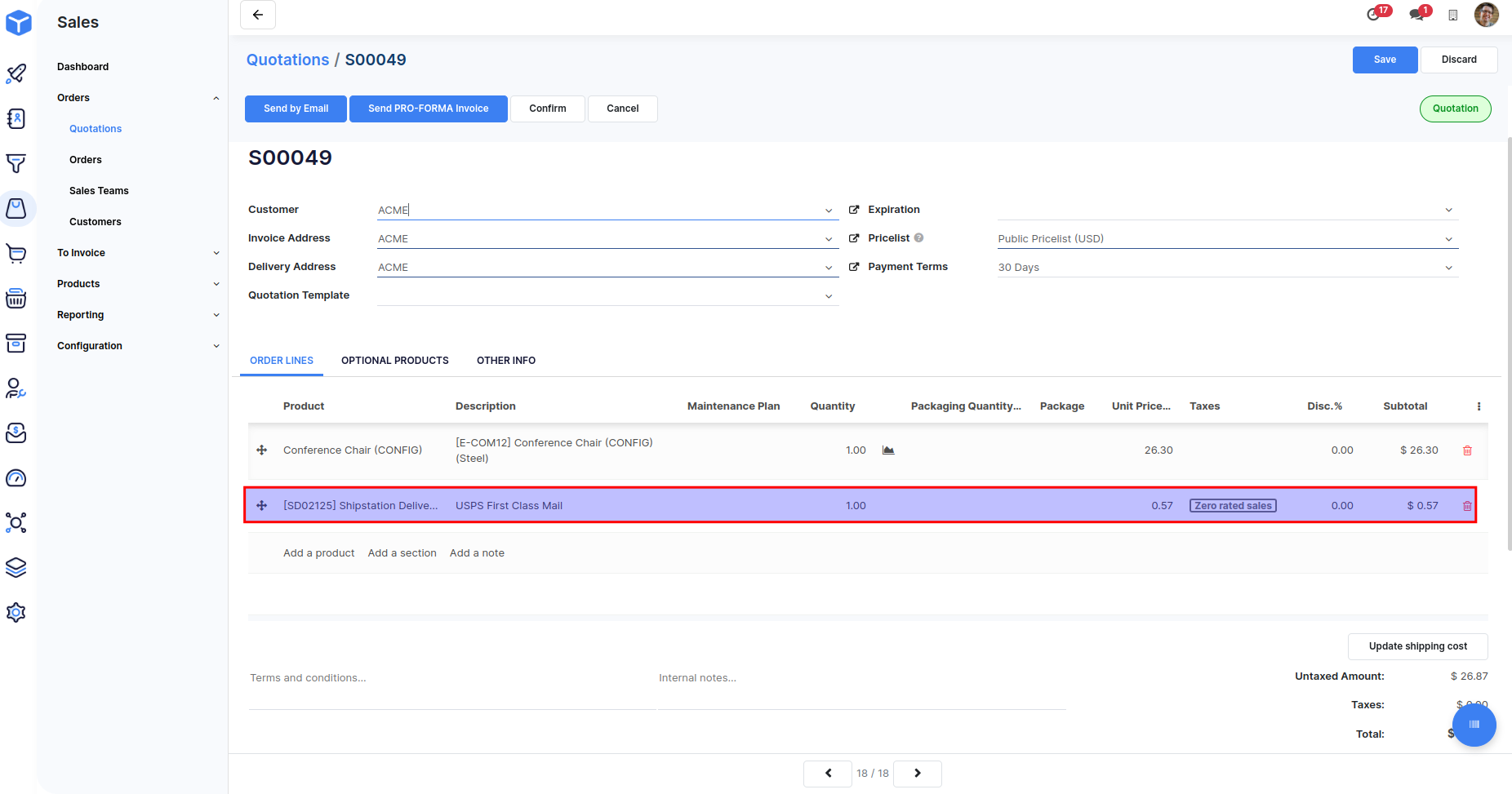Switch to the Other Info tab
The width and height of the screenshot is (1512, 794).
click(506, 361)
